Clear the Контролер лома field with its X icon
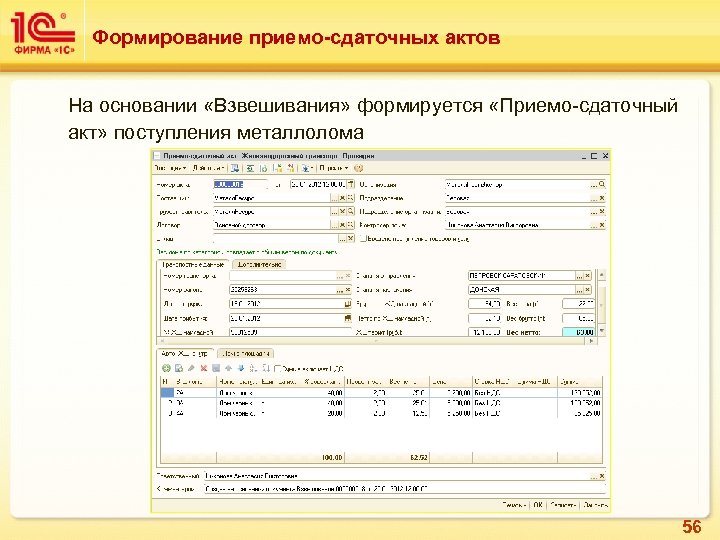720x540 pixels. tap(602, 225)
